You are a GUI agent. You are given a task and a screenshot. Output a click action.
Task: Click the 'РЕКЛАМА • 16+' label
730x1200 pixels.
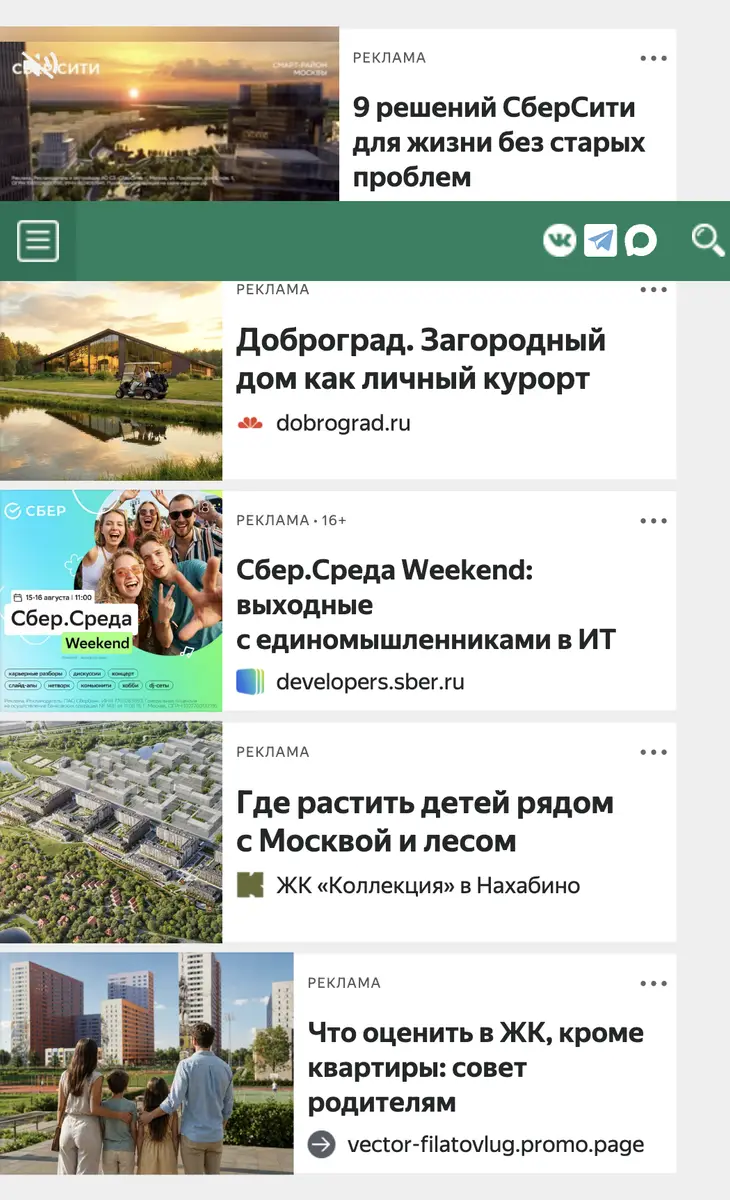(291, 521)
